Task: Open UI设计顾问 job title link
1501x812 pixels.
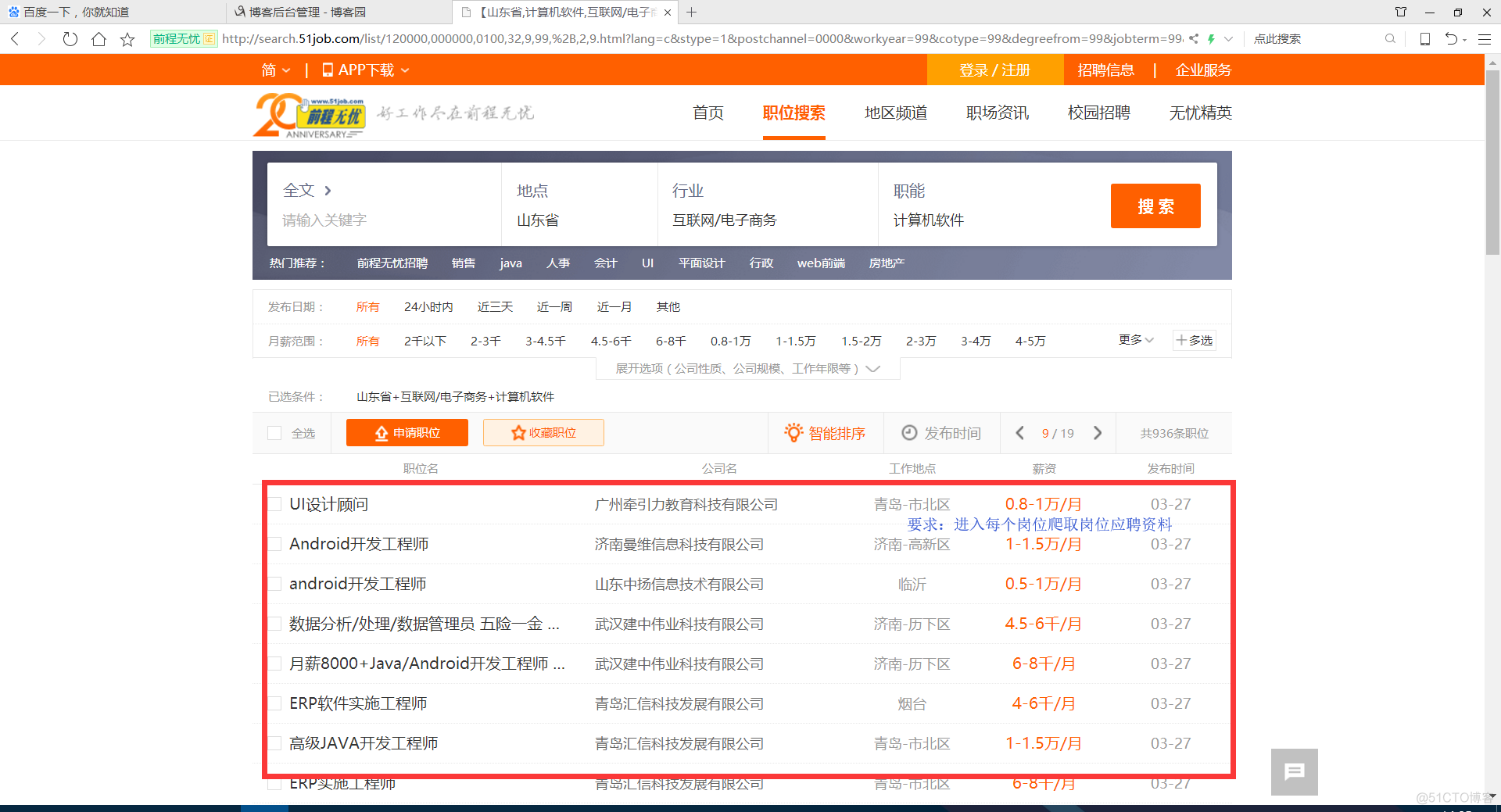Action: click(328, 504)
